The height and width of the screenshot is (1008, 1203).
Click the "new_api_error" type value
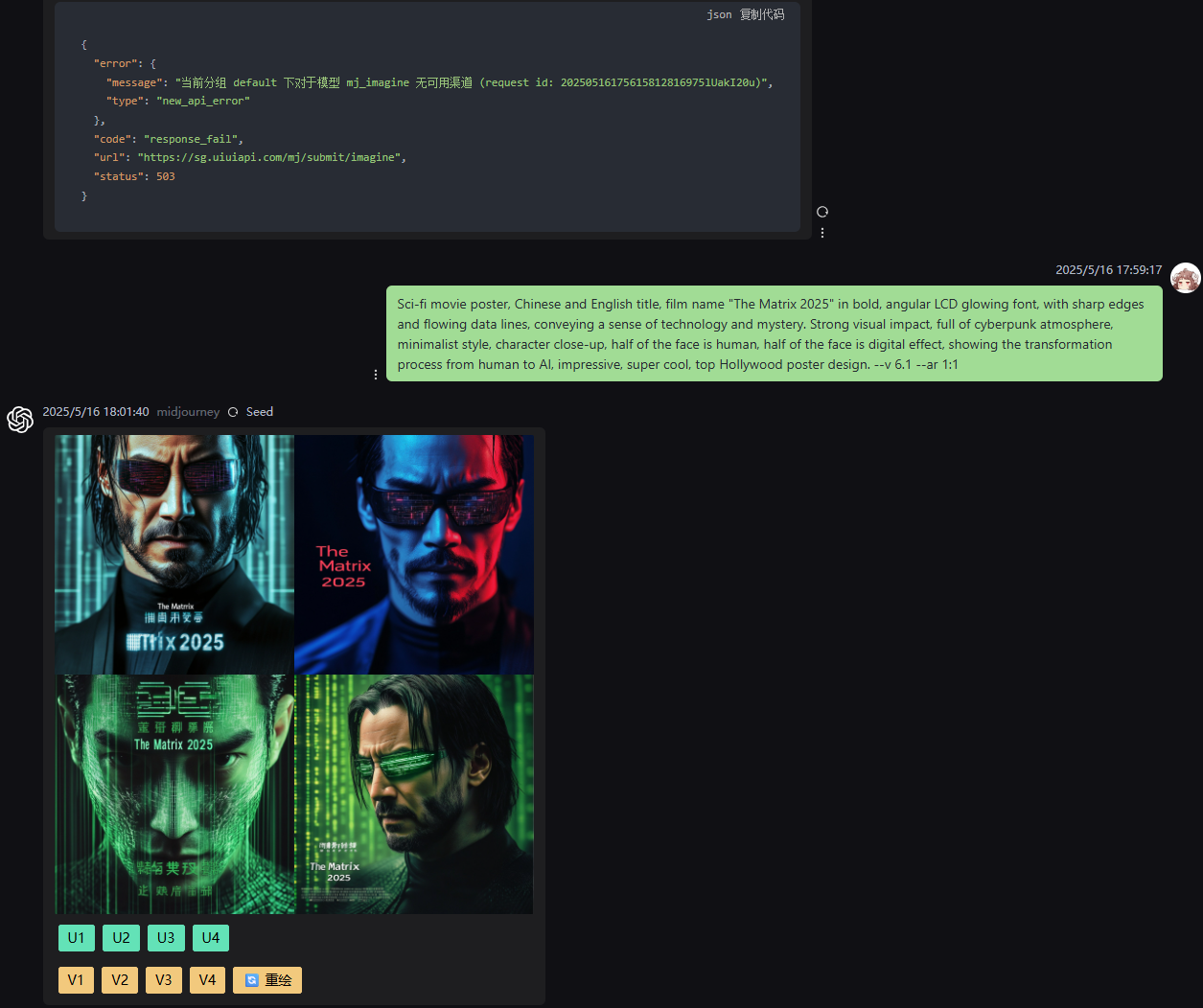pyautogui.click(x=203, y=101)
